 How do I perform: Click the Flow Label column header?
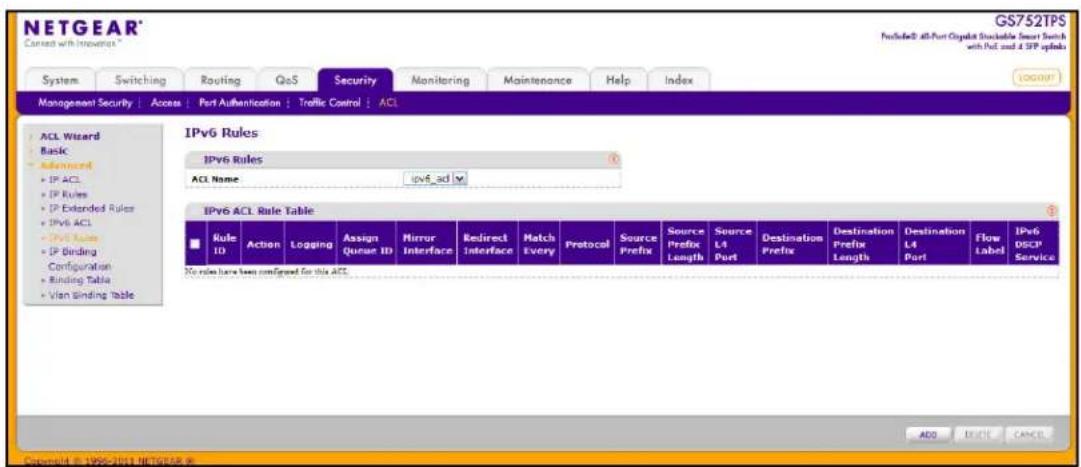pos(988,244)
